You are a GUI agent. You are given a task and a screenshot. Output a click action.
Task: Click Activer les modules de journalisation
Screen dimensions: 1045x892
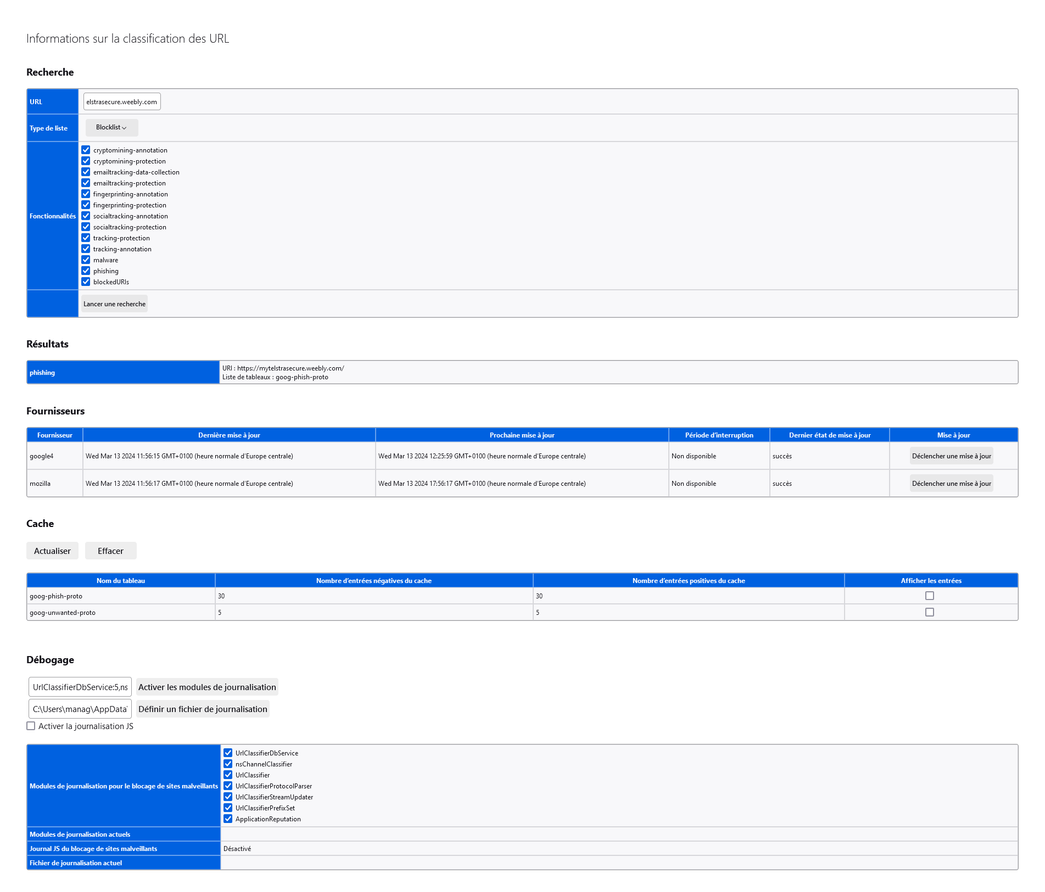tap(207, 687)
